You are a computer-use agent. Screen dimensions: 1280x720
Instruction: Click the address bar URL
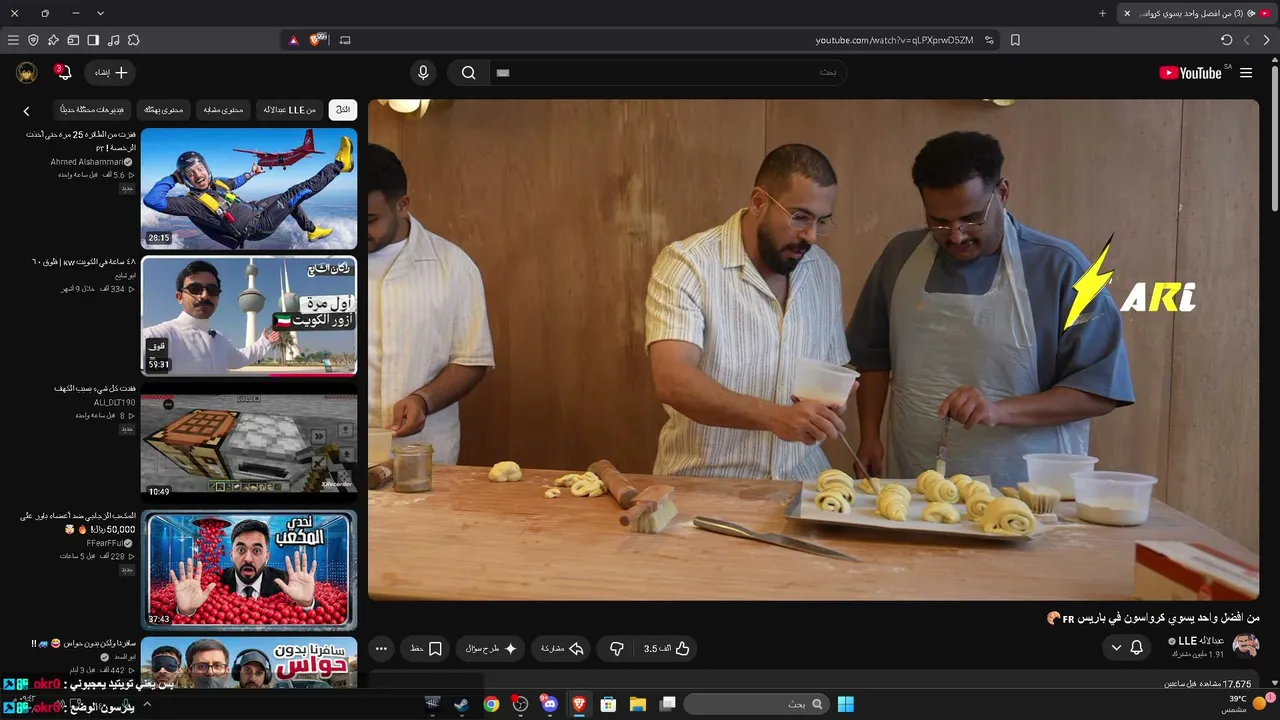(894, 40)
